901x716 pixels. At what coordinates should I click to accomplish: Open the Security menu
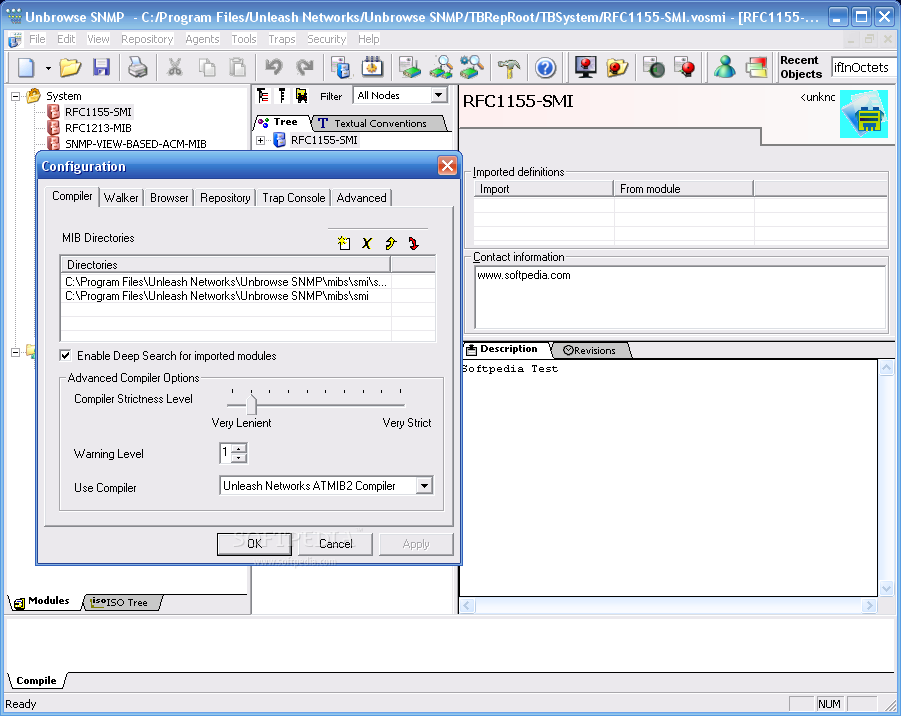[x=326, y=39]
